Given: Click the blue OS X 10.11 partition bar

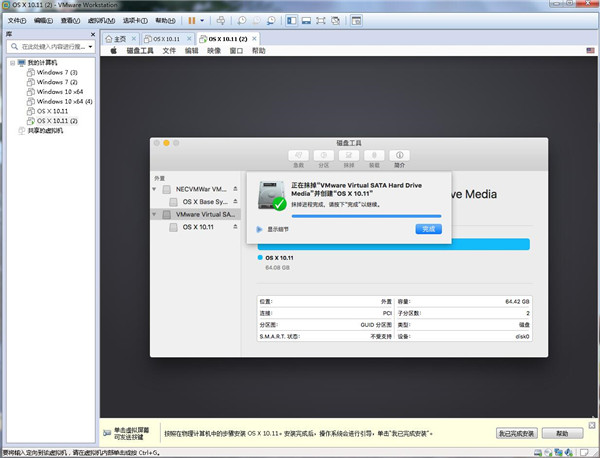Looking at the screenshot, I should tap(394, 244).
